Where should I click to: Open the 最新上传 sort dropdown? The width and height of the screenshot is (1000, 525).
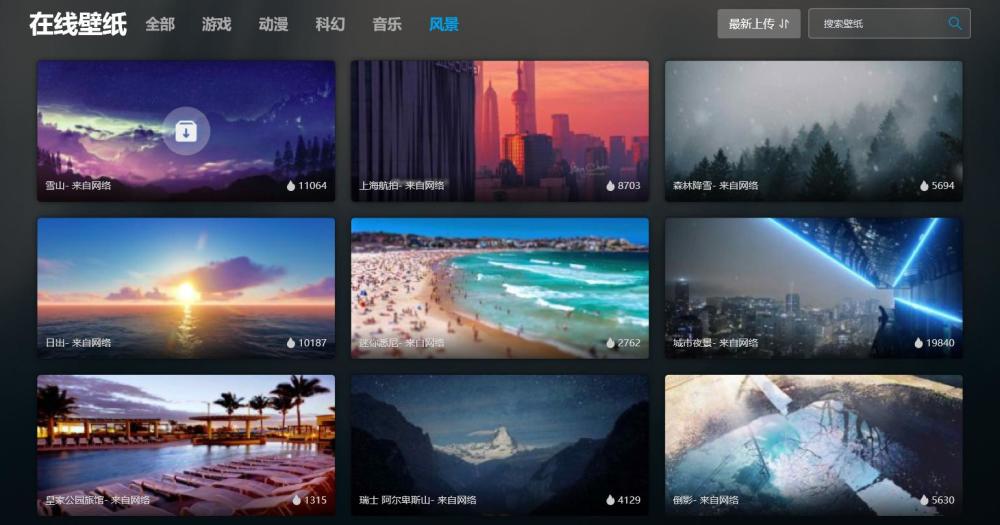pos(758,24)
